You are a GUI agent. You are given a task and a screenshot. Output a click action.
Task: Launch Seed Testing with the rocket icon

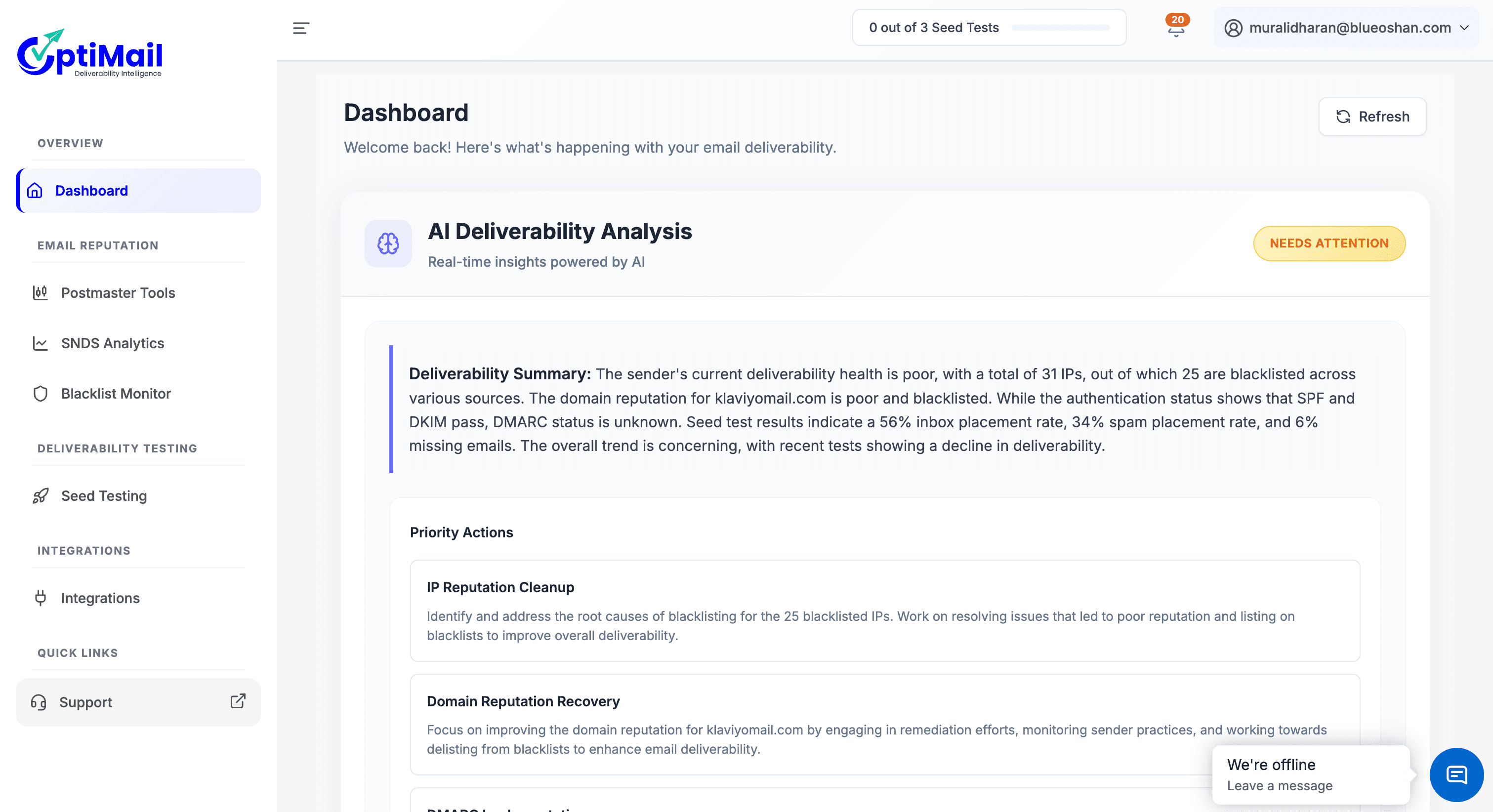tap(40, 496)
